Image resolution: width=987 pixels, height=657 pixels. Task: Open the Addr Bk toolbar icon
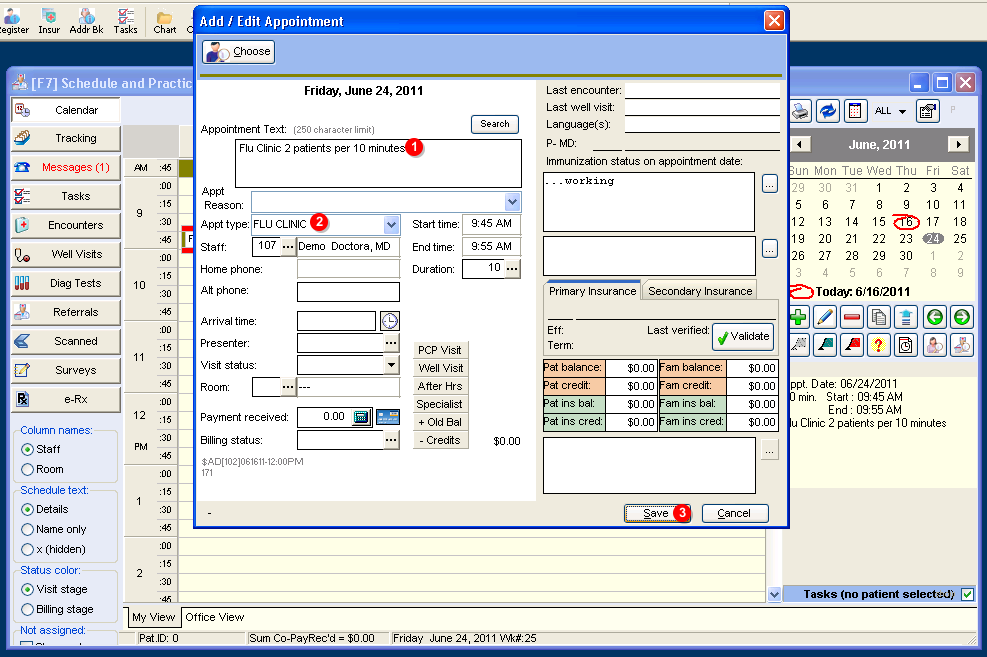86,20
